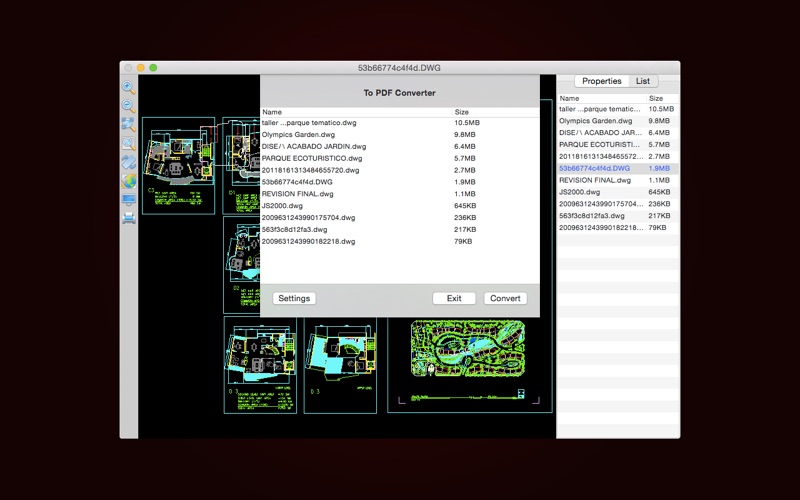Viewport: 800px width, 500px height.
Task: Click the 79KB size in the side panel
Action: [657, 228]
